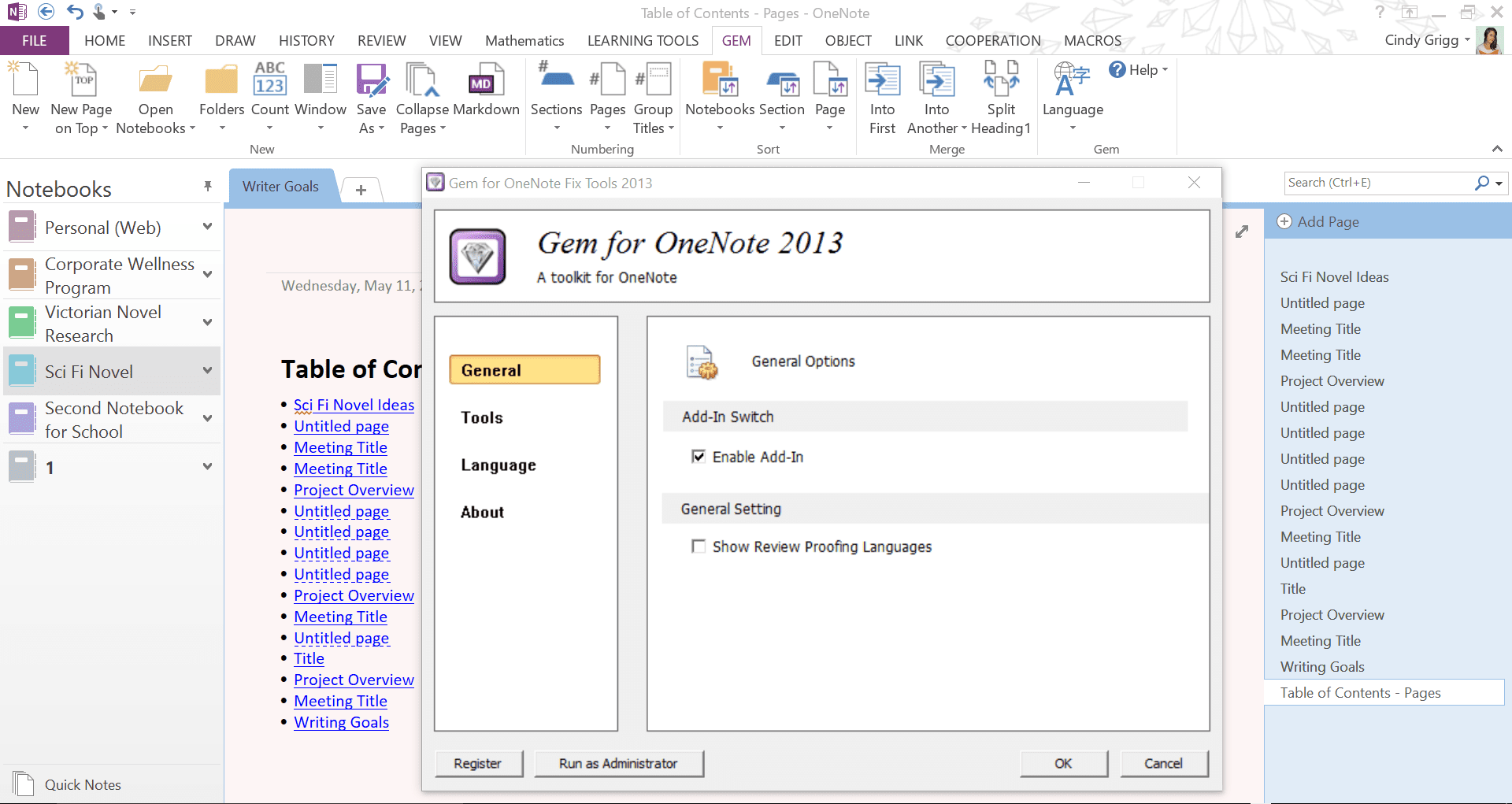
Task: Select the Language category in Gem dialog
Action: click(x=498, y=465)
